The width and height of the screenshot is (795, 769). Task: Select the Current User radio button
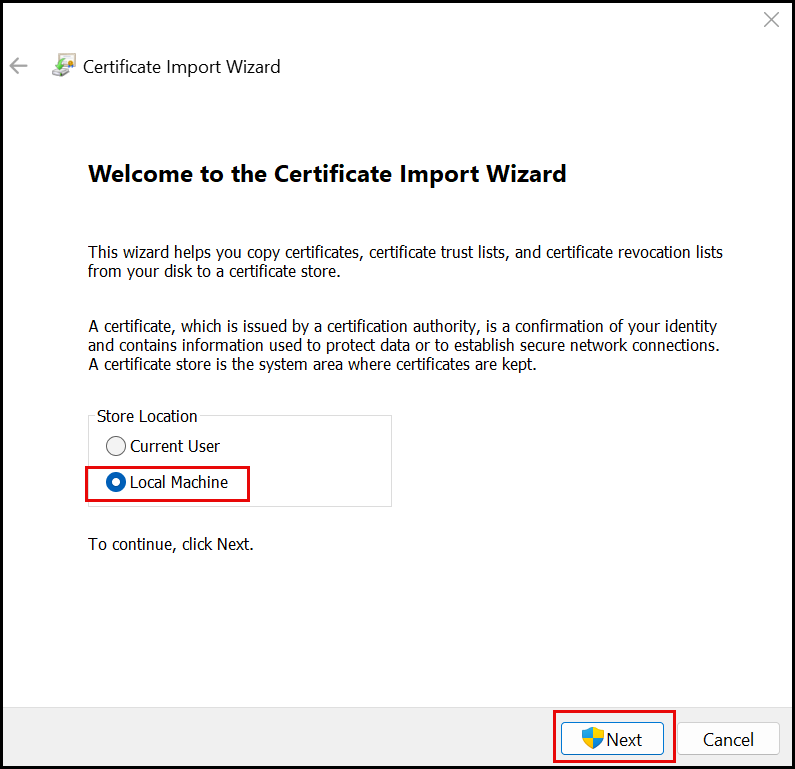tap(116, 446)
